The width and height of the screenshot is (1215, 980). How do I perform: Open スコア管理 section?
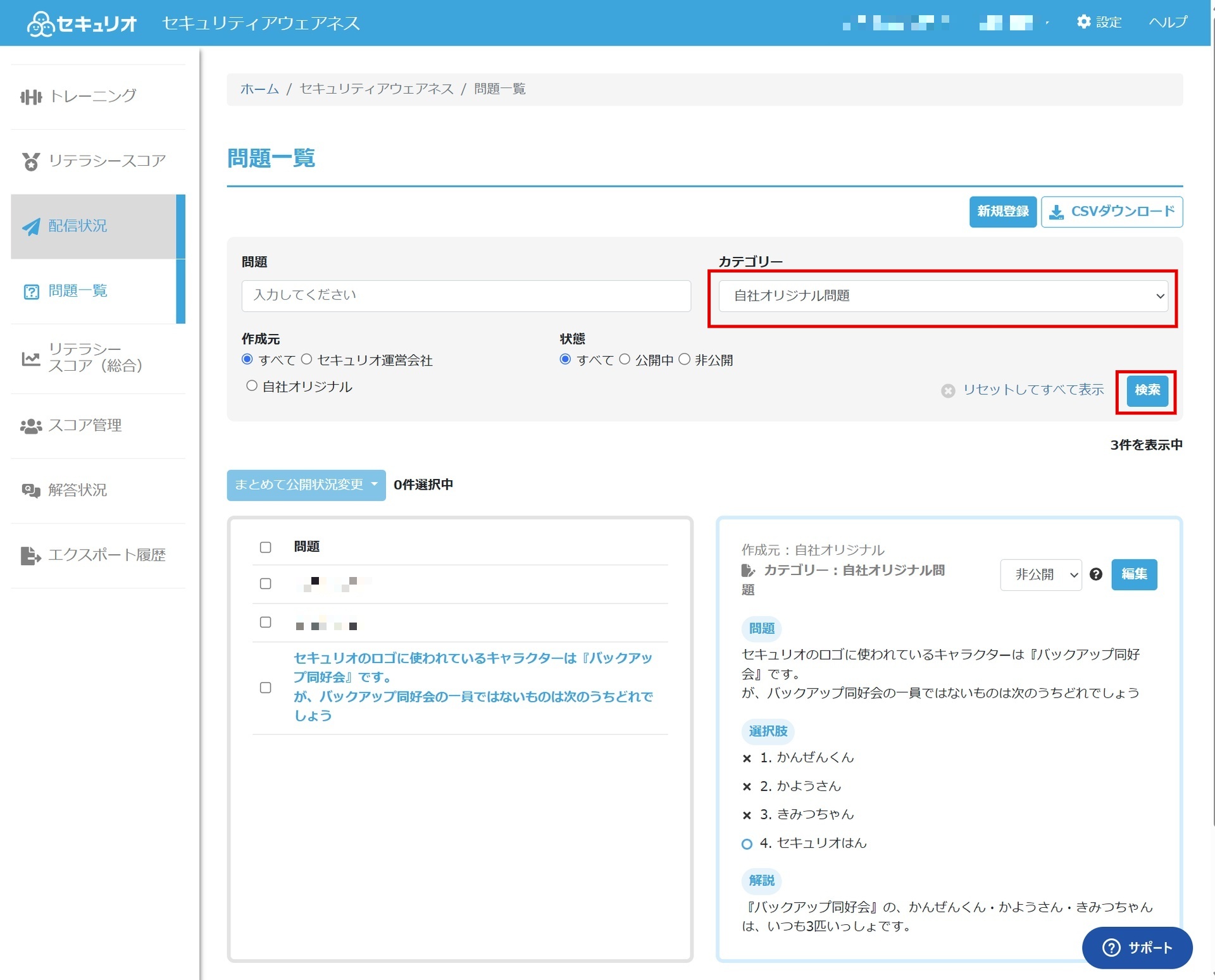(x=98, y=426)
